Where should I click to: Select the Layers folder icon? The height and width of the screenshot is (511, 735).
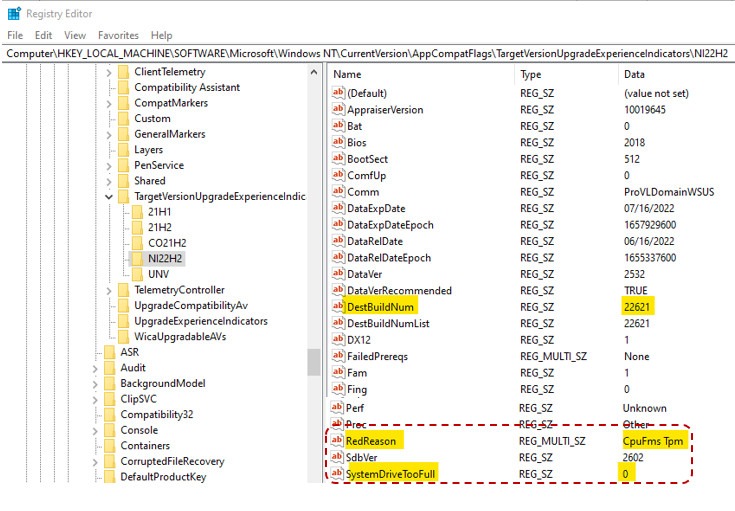click(123, 150)
